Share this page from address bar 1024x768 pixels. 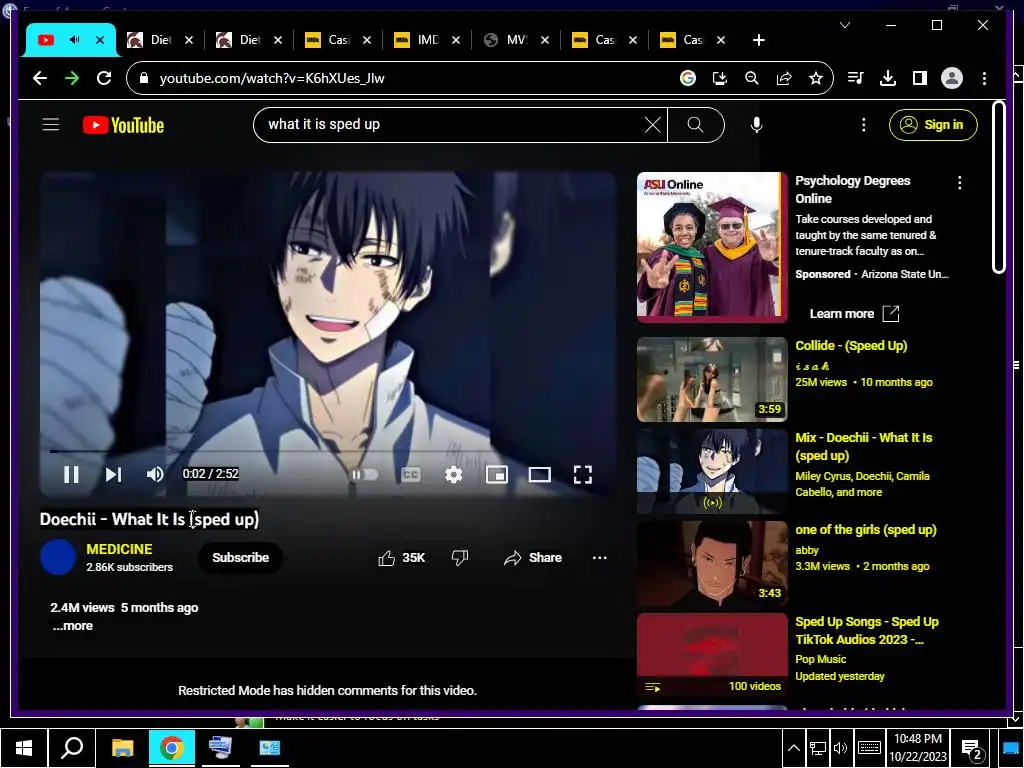[784, 78]
